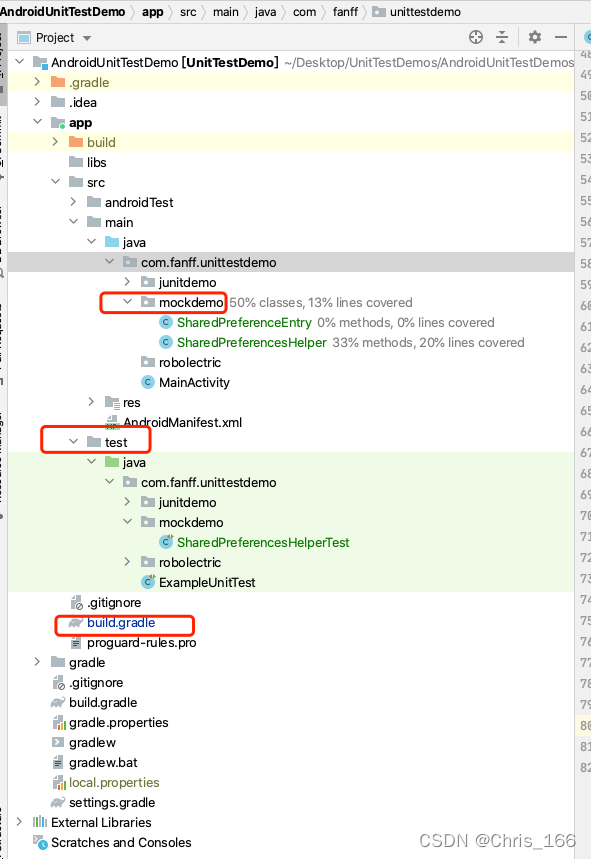Screen dimensions: 591x859
Task: Click gradle.properties file icon
Action: pos(59,723)
